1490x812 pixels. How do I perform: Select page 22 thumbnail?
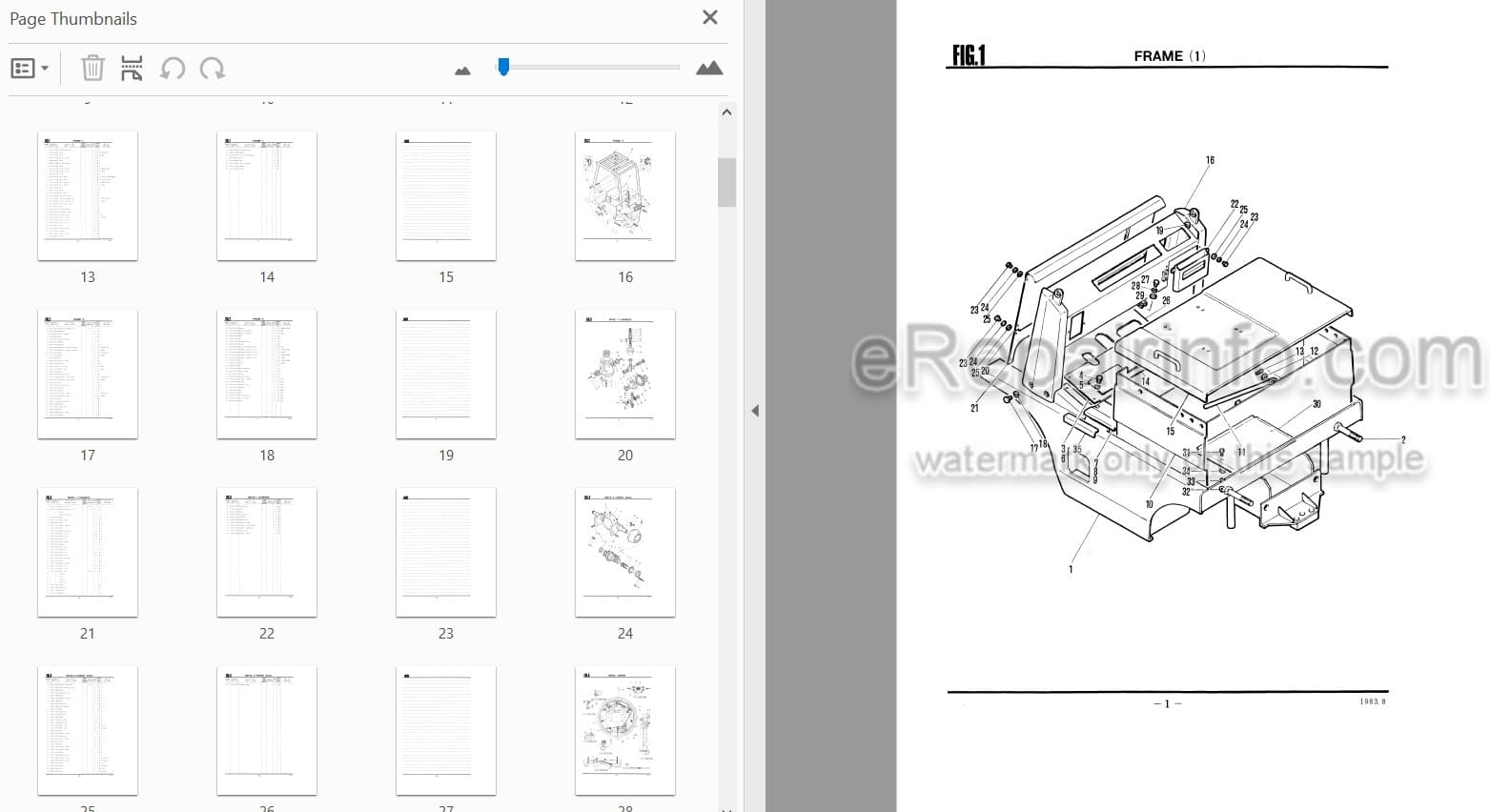point(267,553)
